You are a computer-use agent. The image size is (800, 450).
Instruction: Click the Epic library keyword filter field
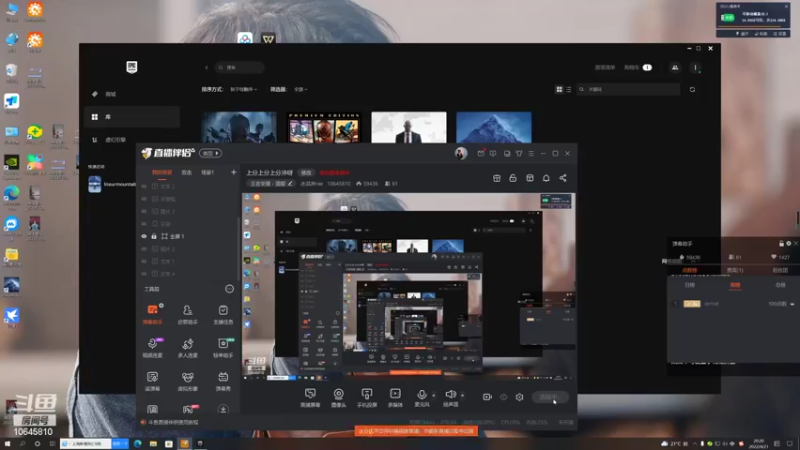[x=629, y=89]
